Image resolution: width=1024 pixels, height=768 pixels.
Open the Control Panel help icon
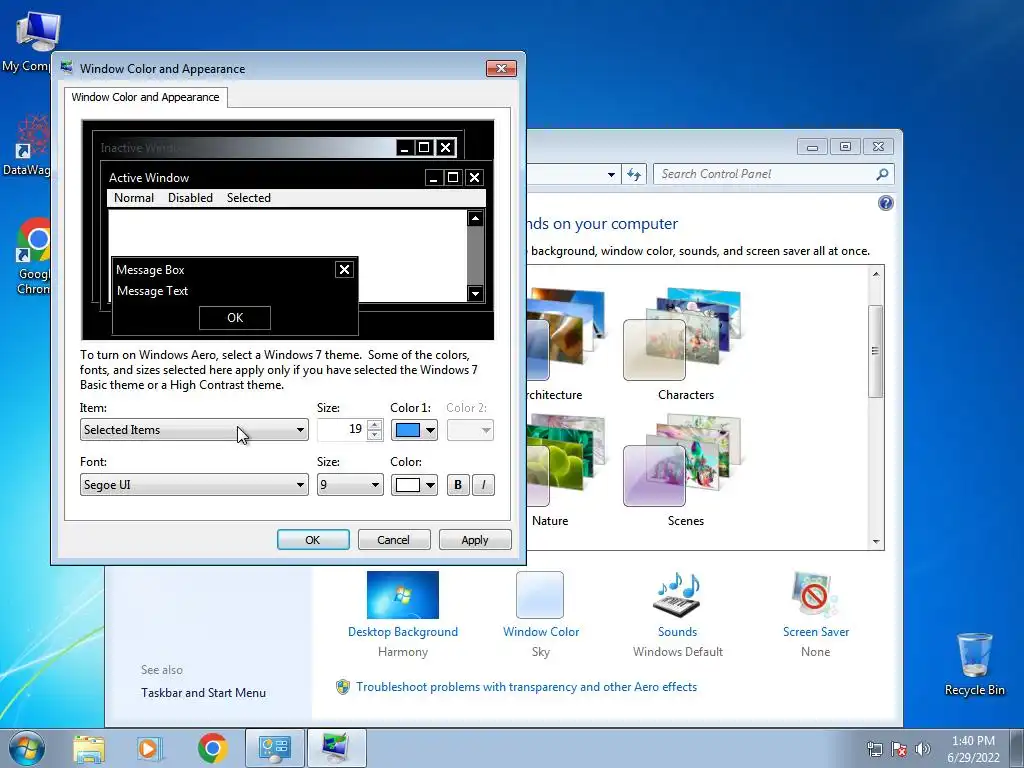[886, 203]
